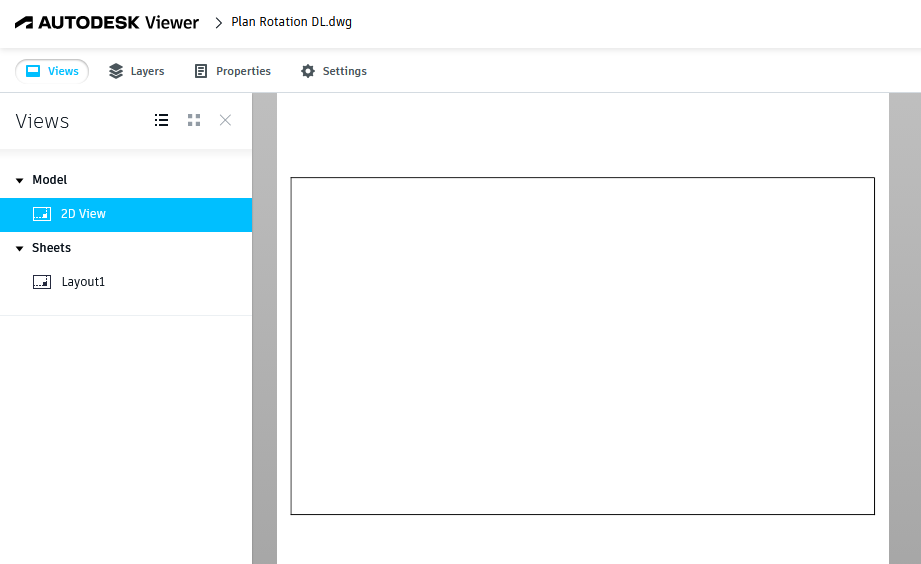
Task: Click the Autodesk logo icon
Action: (x=25, y=22)
